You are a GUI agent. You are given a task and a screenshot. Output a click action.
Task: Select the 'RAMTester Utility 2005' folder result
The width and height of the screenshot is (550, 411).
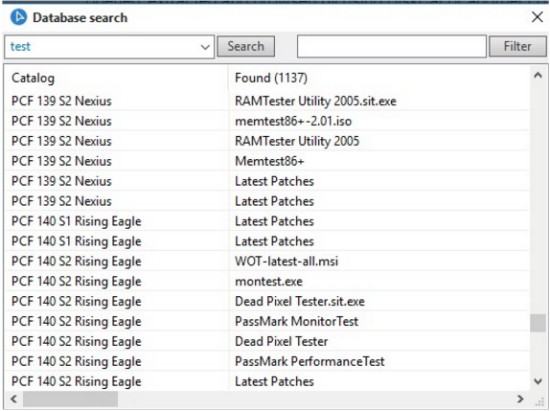tap(297, 141)
